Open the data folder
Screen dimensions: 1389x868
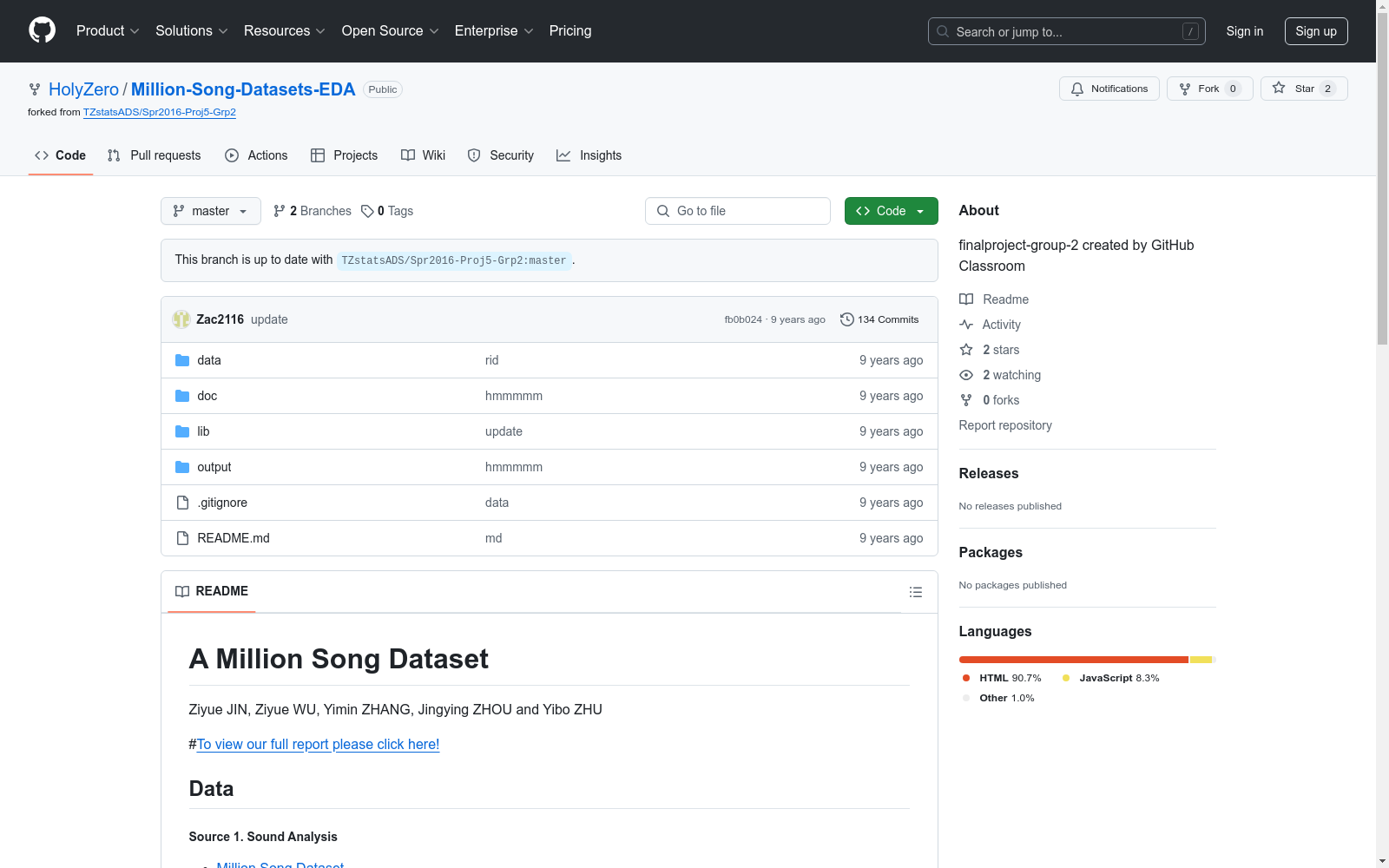tap(209, 360)
